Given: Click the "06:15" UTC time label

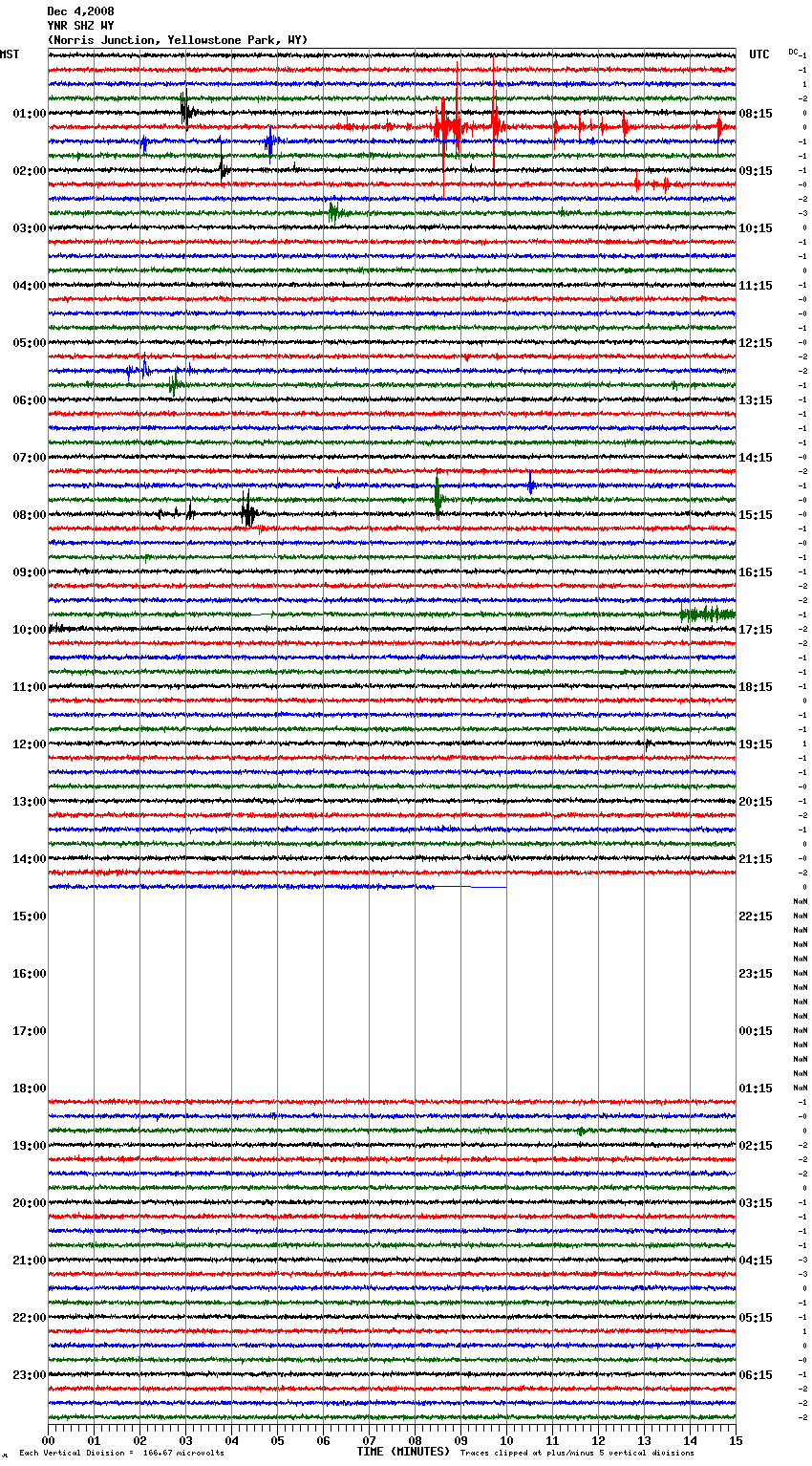Looking at the screenshot, I should [756, 1375].
